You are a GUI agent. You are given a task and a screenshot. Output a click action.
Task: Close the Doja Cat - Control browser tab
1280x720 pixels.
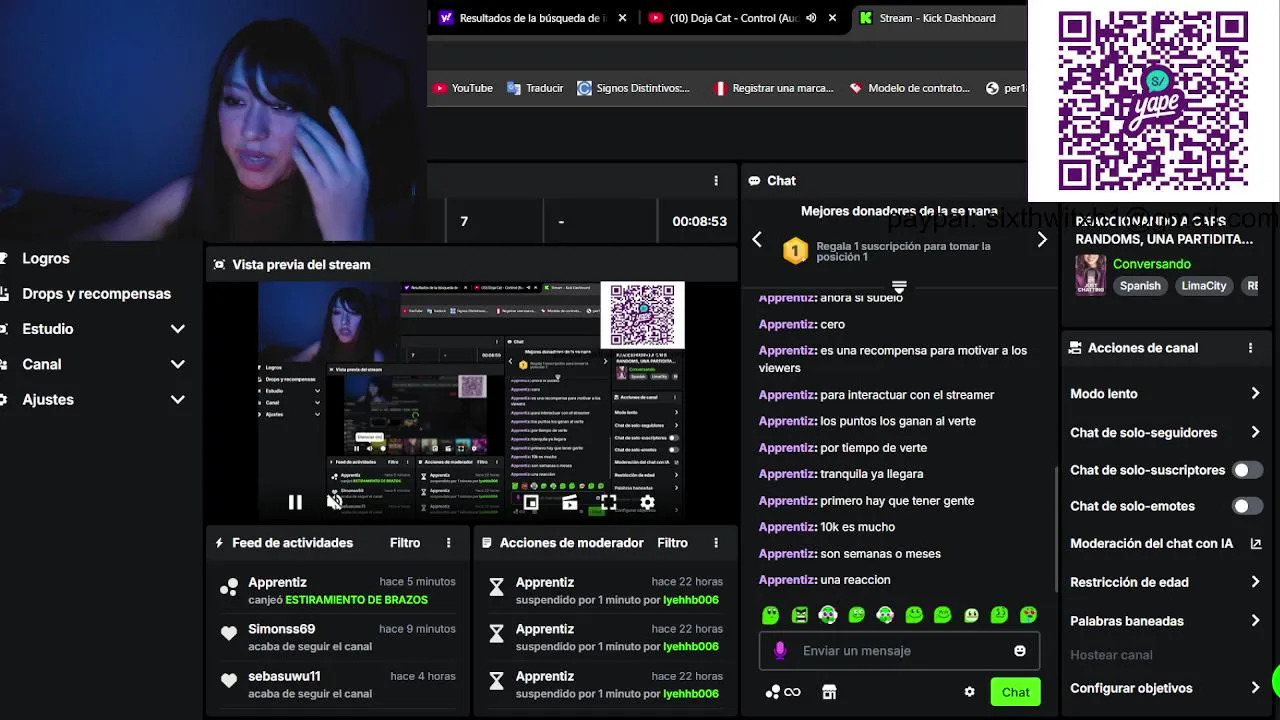click(x=832, y=18)
